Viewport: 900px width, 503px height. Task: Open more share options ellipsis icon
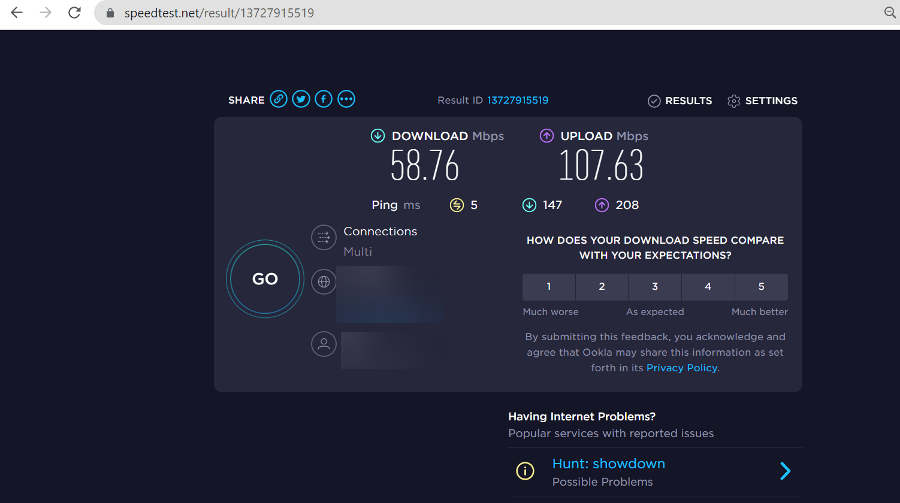[x=346, y=99]
